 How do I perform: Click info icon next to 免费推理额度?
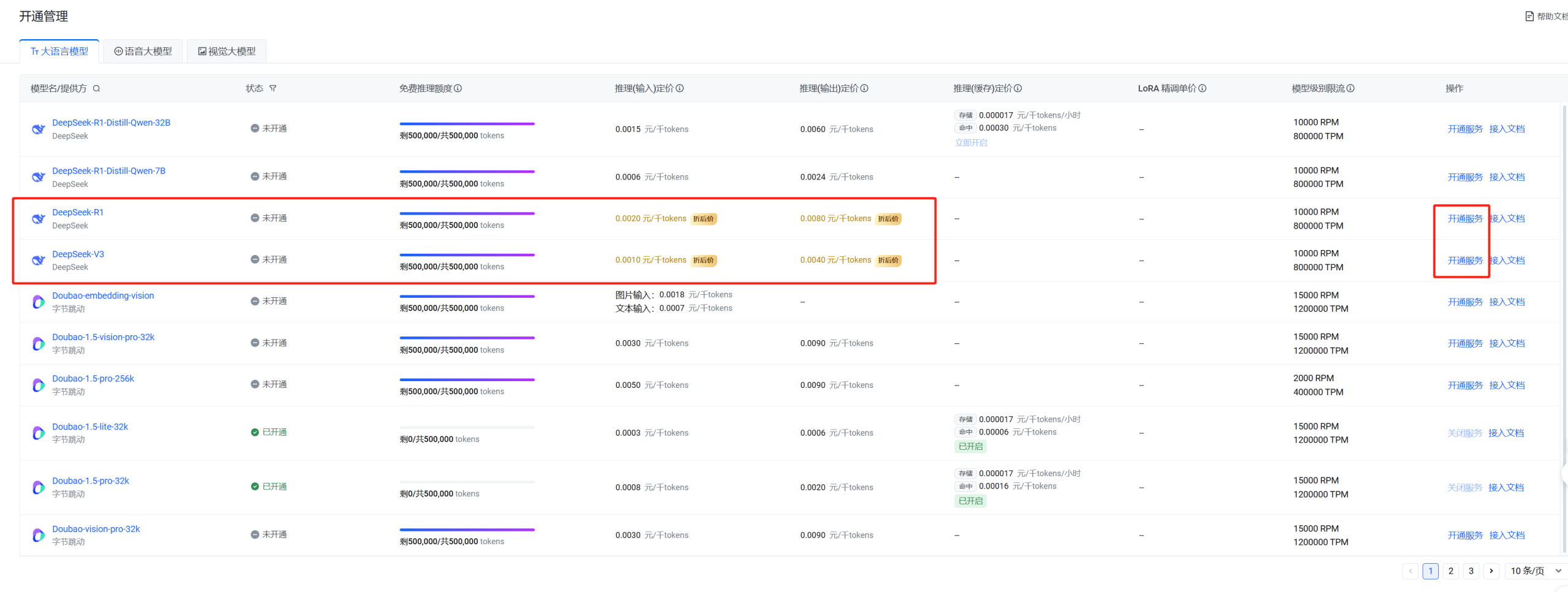pos(458,89)
